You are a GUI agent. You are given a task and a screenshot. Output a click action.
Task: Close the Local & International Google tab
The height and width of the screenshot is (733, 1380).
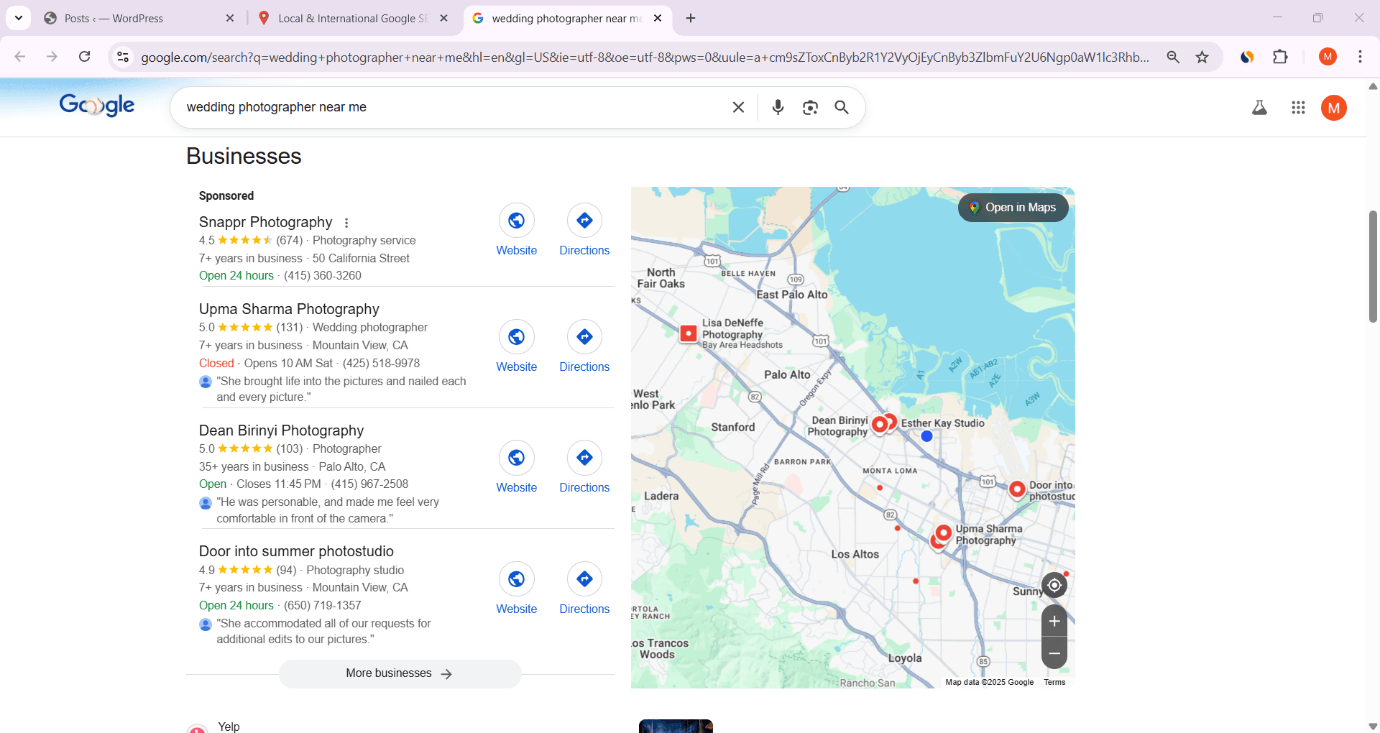(444, 18)
